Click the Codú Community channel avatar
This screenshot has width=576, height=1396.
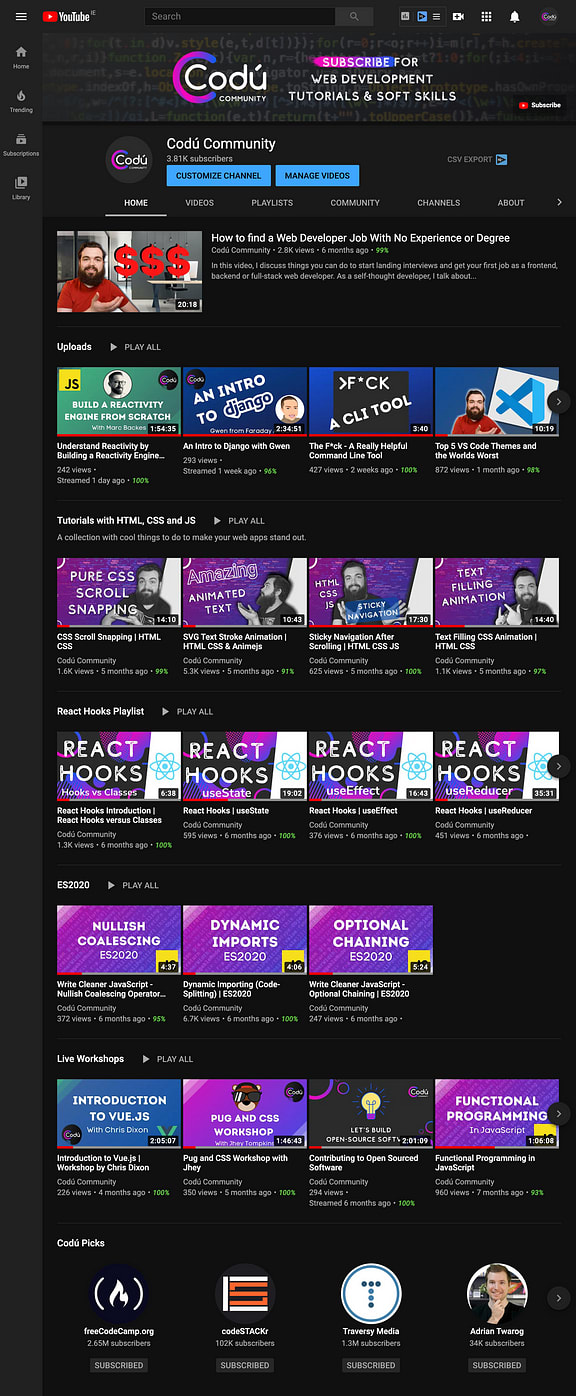(130, 160)
